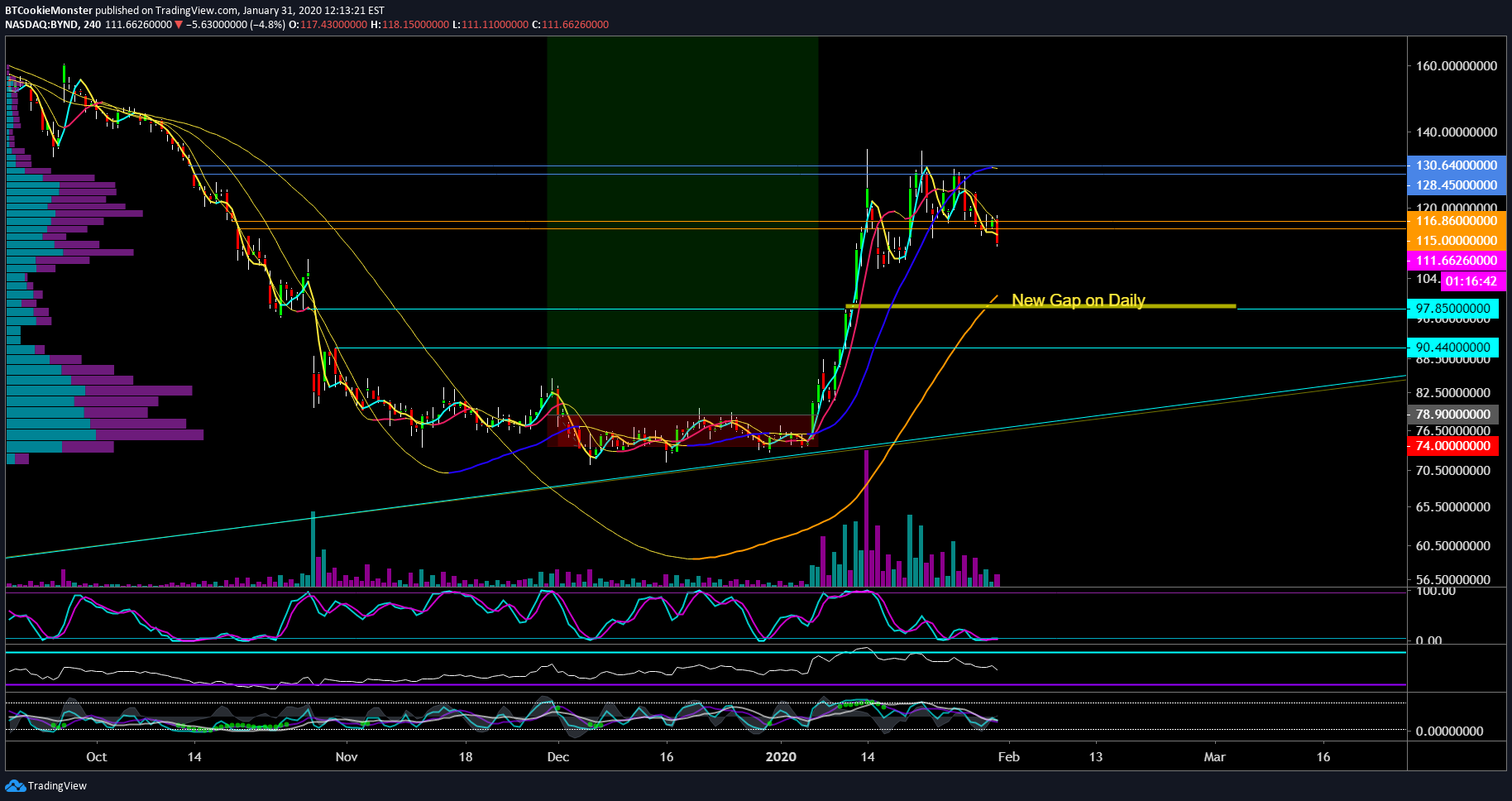Click the Oct date axis label
The height and width of the screenshot is (801, 1512).
pos(97,757)
